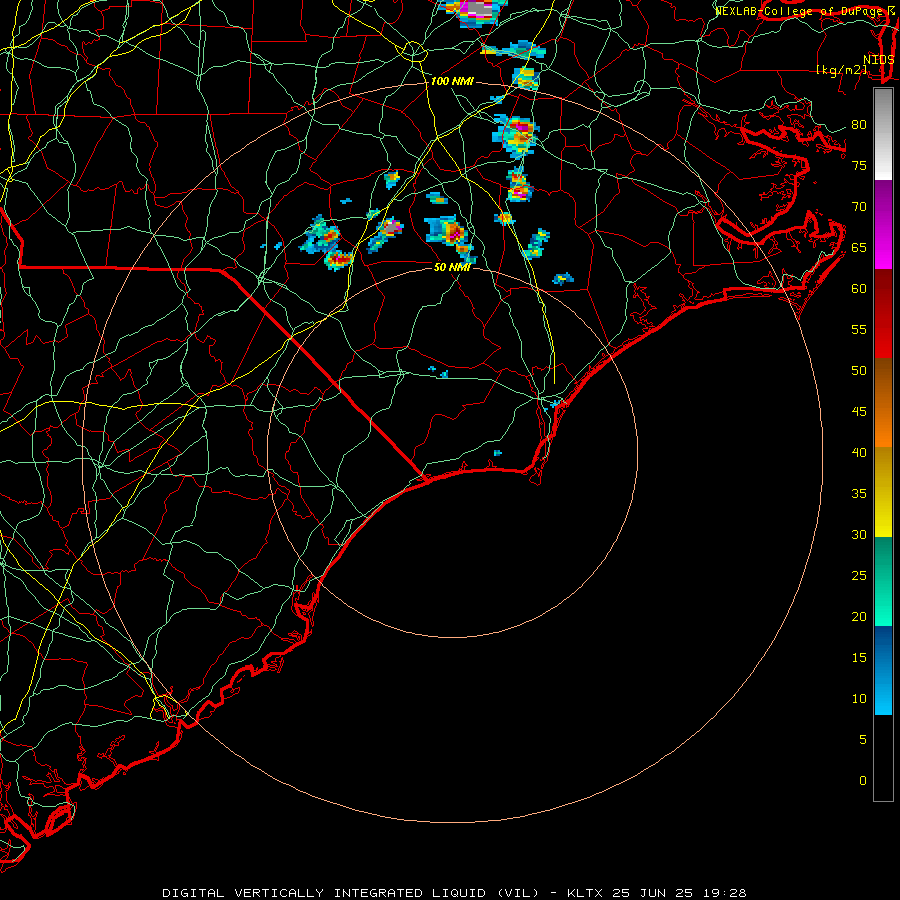Click the legend value '25'
900x900 pixels.
click(859, 576)
